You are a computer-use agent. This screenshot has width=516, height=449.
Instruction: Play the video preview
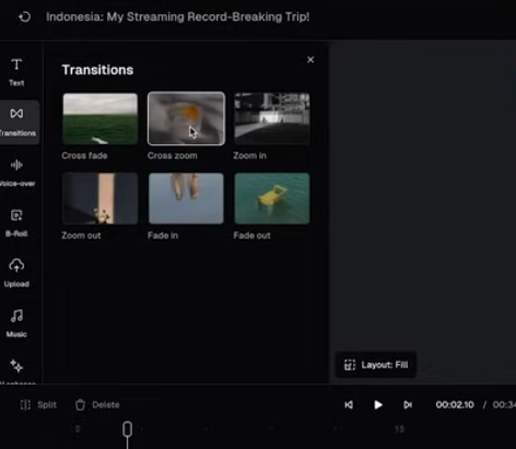click(378, 405)
